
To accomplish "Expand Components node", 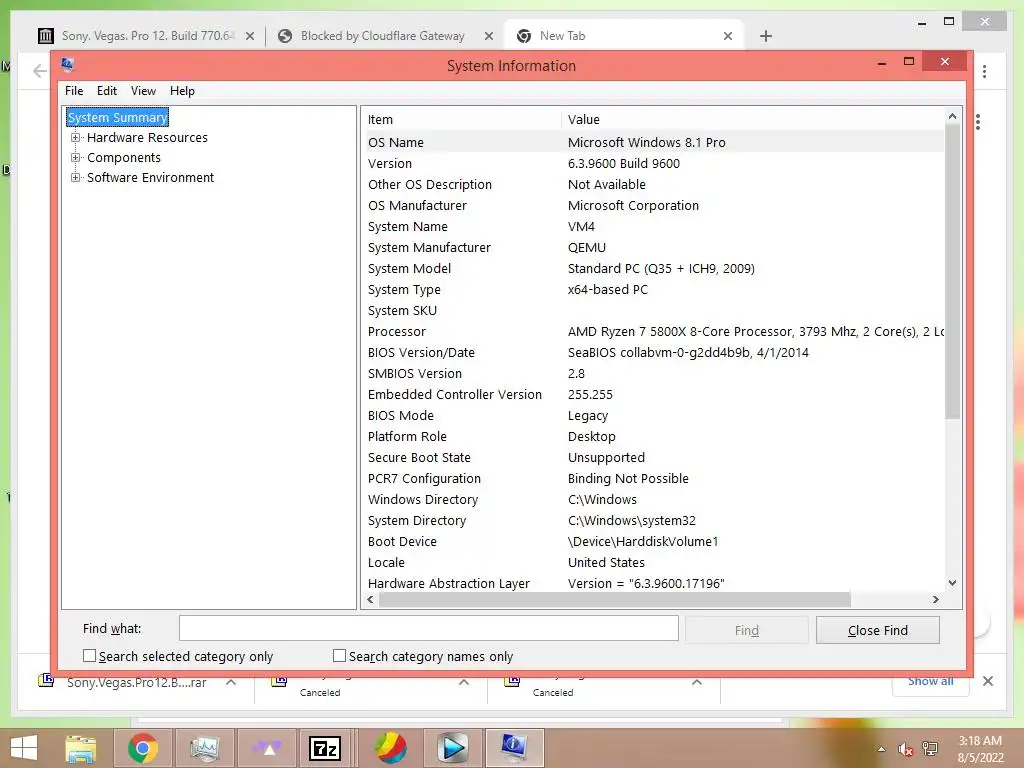I will 75,157.
